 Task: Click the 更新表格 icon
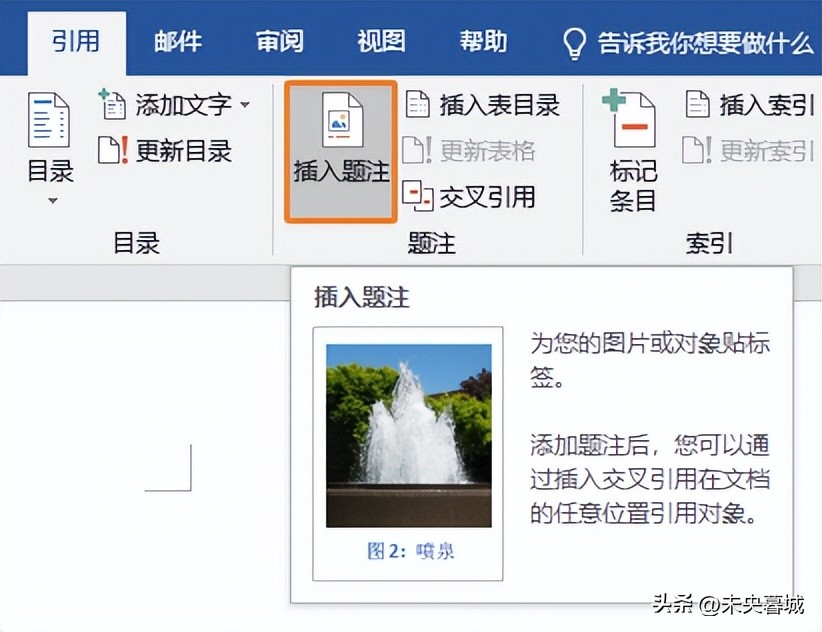(x=417, y=150)
